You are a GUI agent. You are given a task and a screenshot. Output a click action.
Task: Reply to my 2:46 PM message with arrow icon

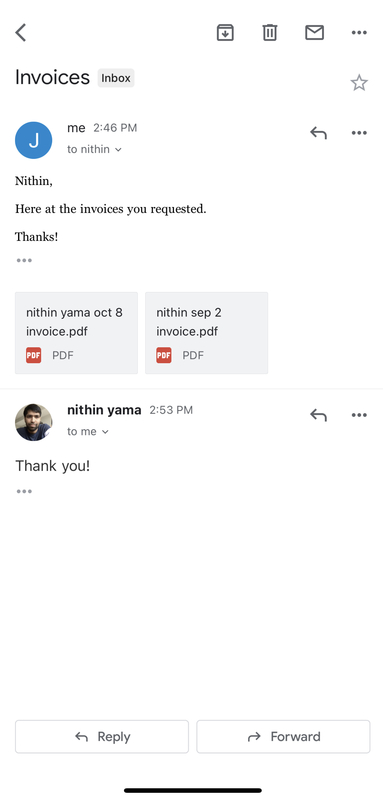(x=318, y=133)
